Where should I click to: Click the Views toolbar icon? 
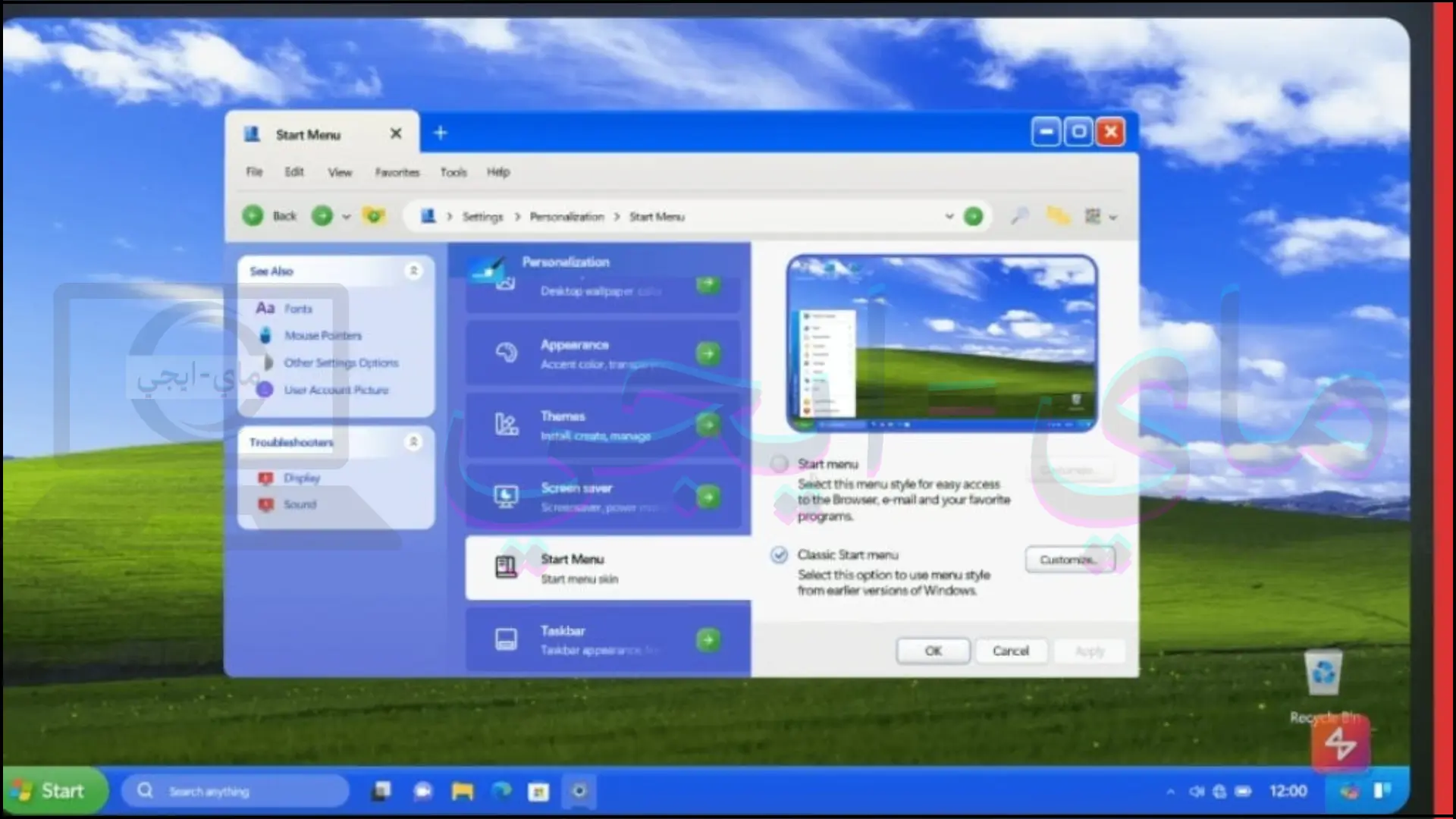[1093, 216]
